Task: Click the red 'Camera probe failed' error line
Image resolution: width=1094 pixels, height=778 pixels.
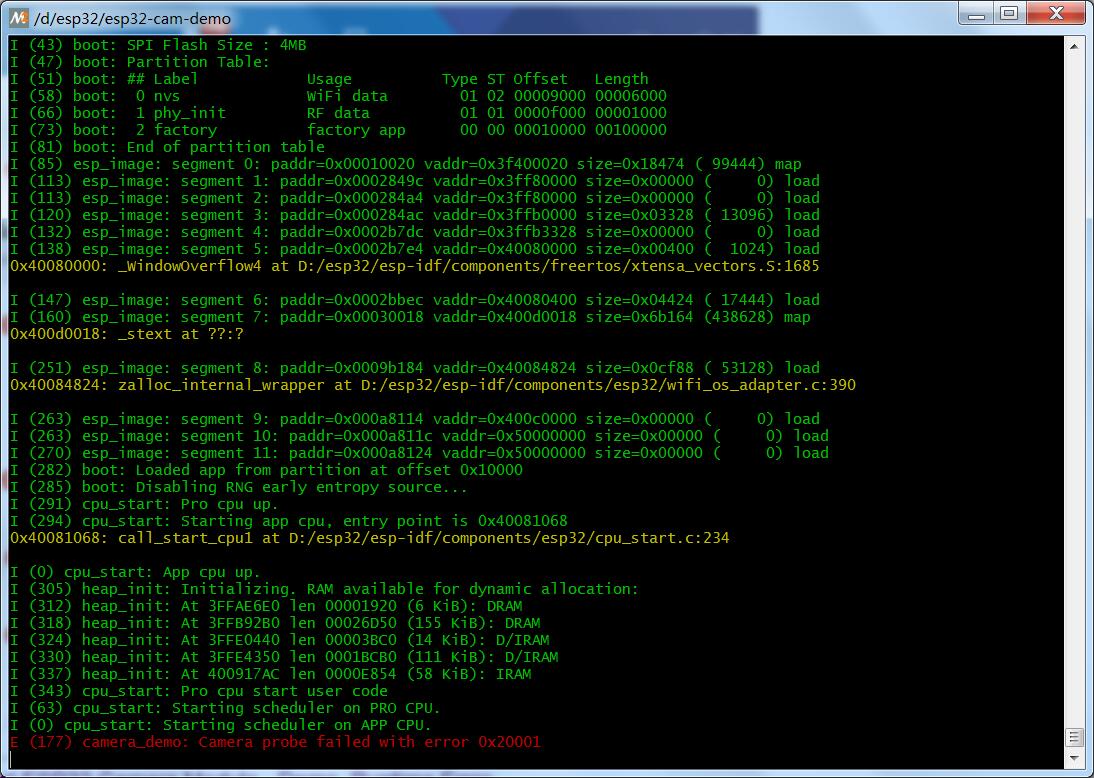Action: pos(275,742)
